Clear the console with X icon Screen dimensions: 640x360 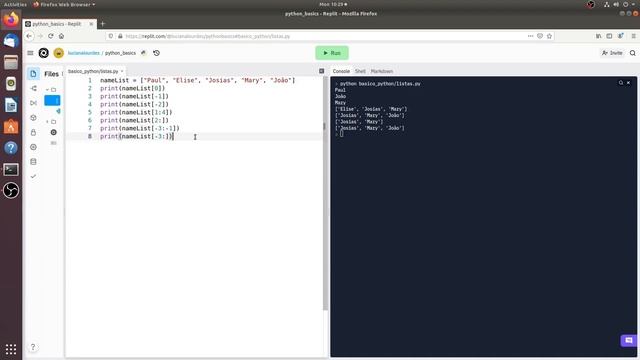tap(629, 83)
